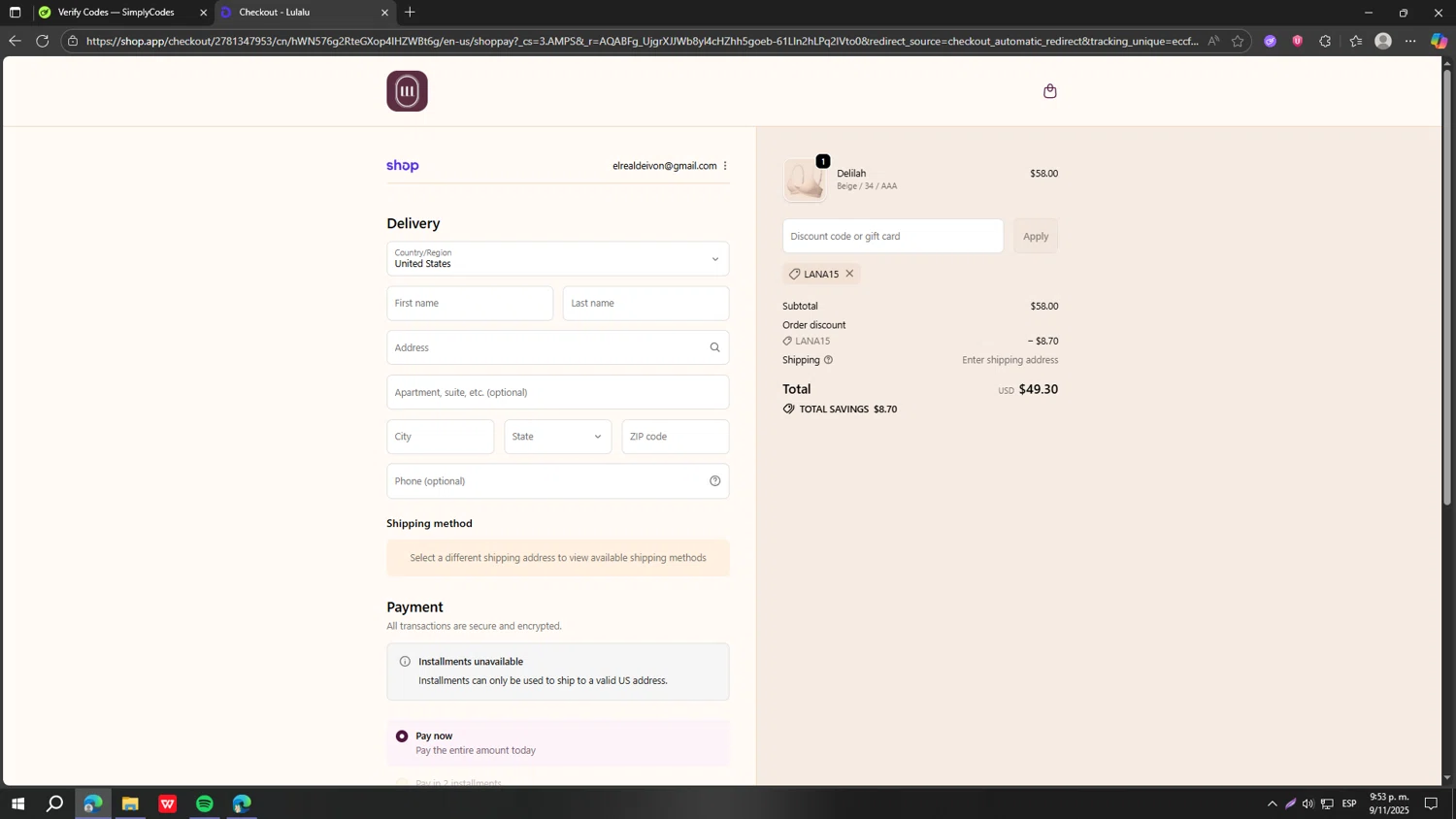The height and width of the screenshot is (819, 1456).
Task: Open Windows search on taskbar
Action: 55,803
